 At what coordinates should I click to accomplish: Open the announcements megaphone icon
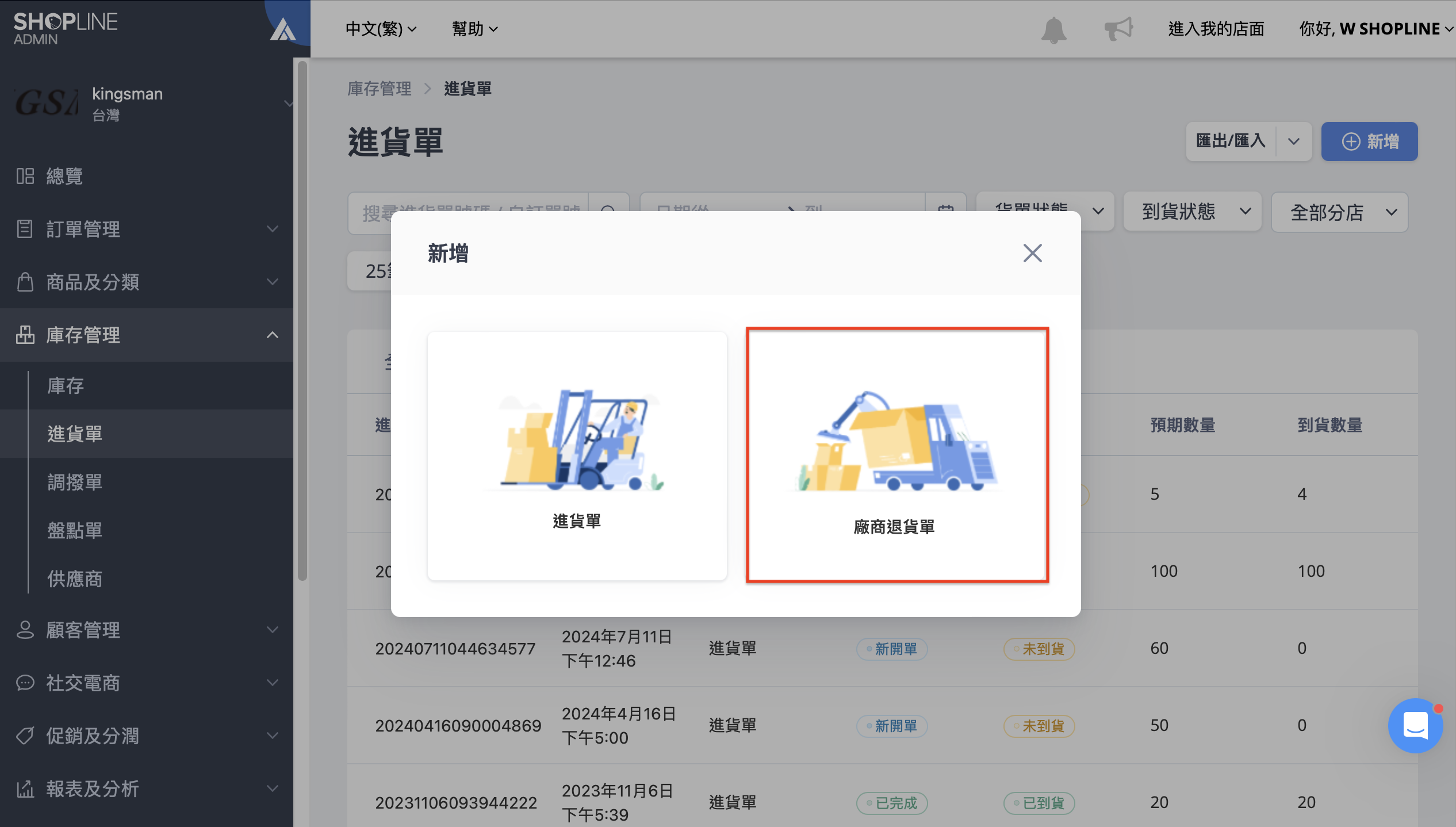click(x=1118, y=29)
